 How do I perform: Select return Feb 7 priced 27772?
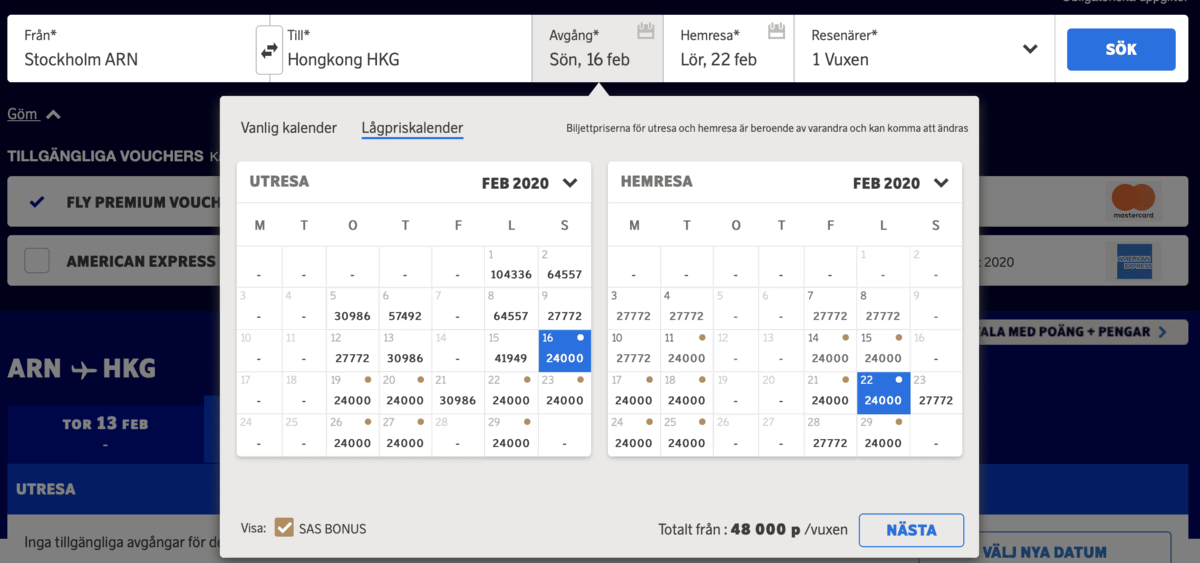click(x=830, y=308)
